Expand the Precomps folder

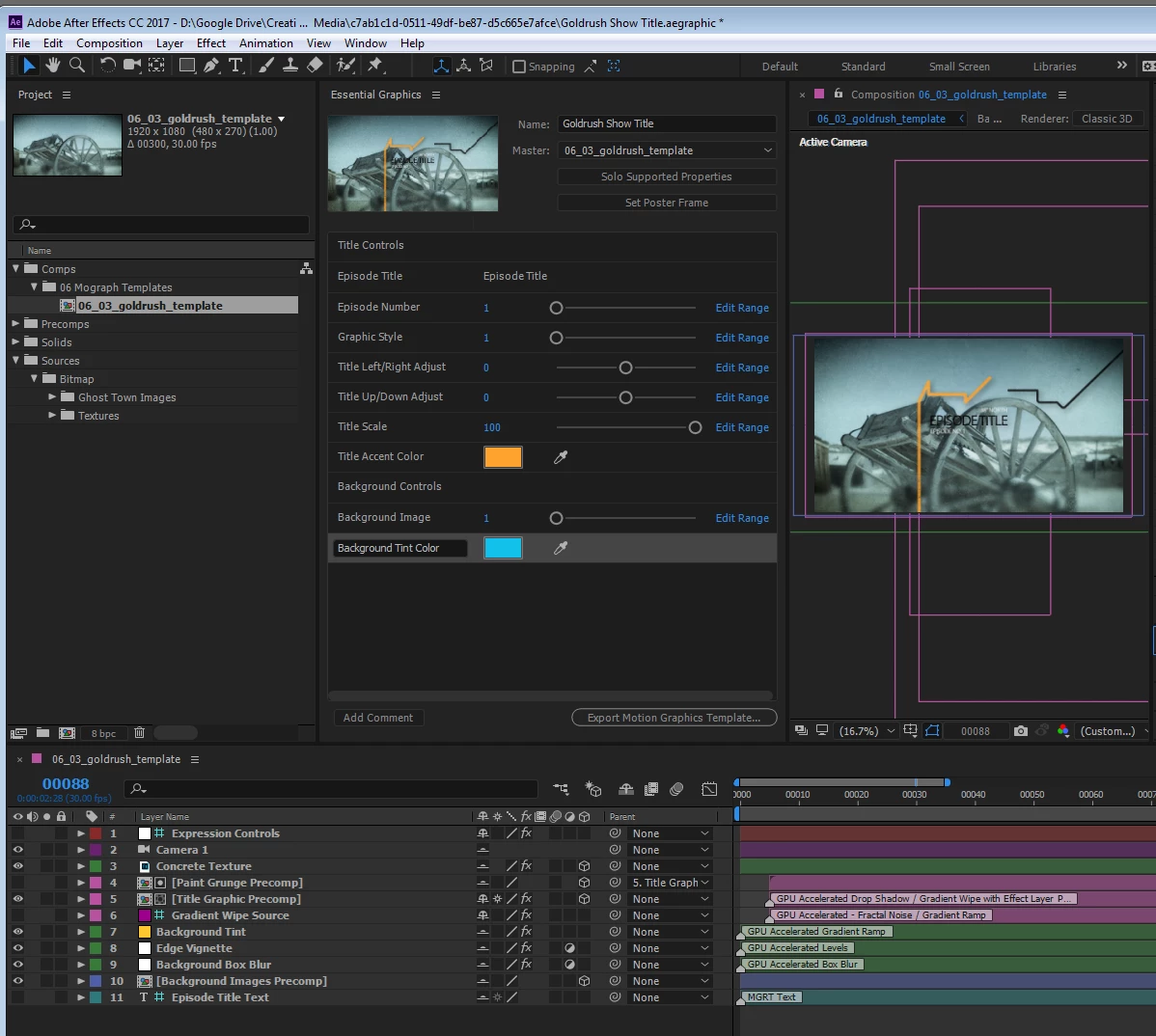point(15,324)
